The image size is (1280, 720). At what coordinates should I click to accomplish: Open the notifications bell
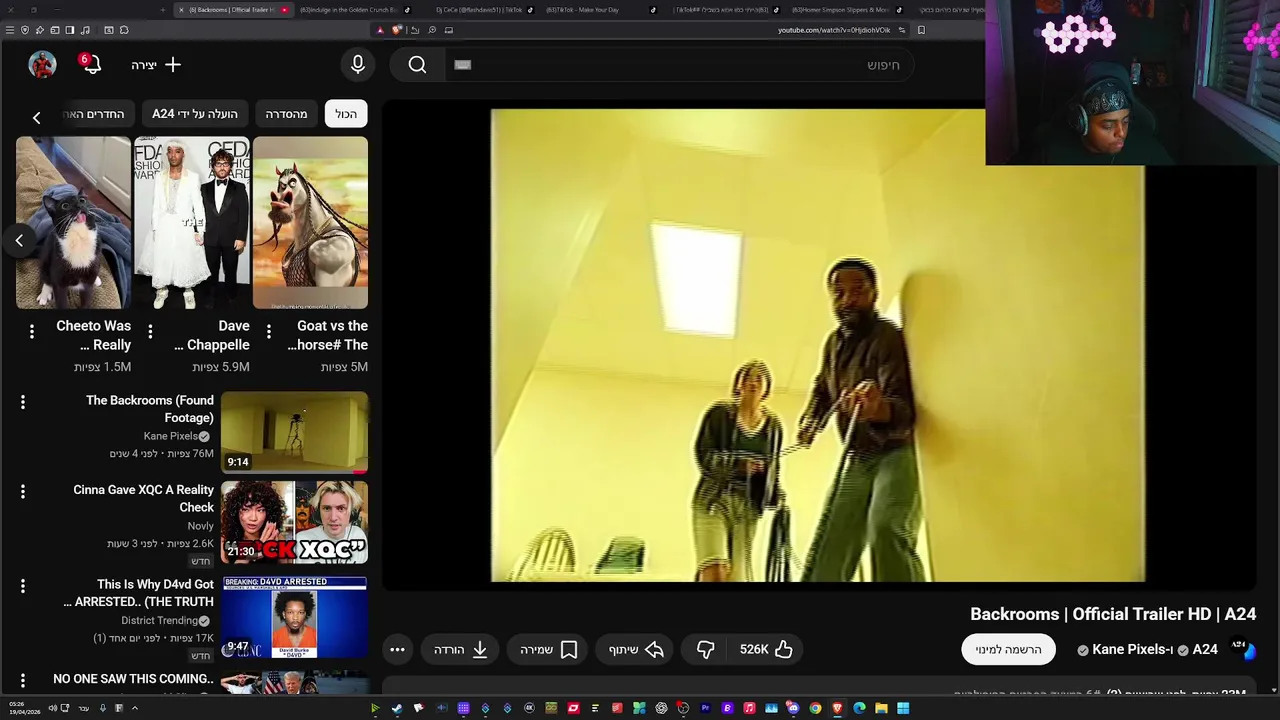pos(91,65)
